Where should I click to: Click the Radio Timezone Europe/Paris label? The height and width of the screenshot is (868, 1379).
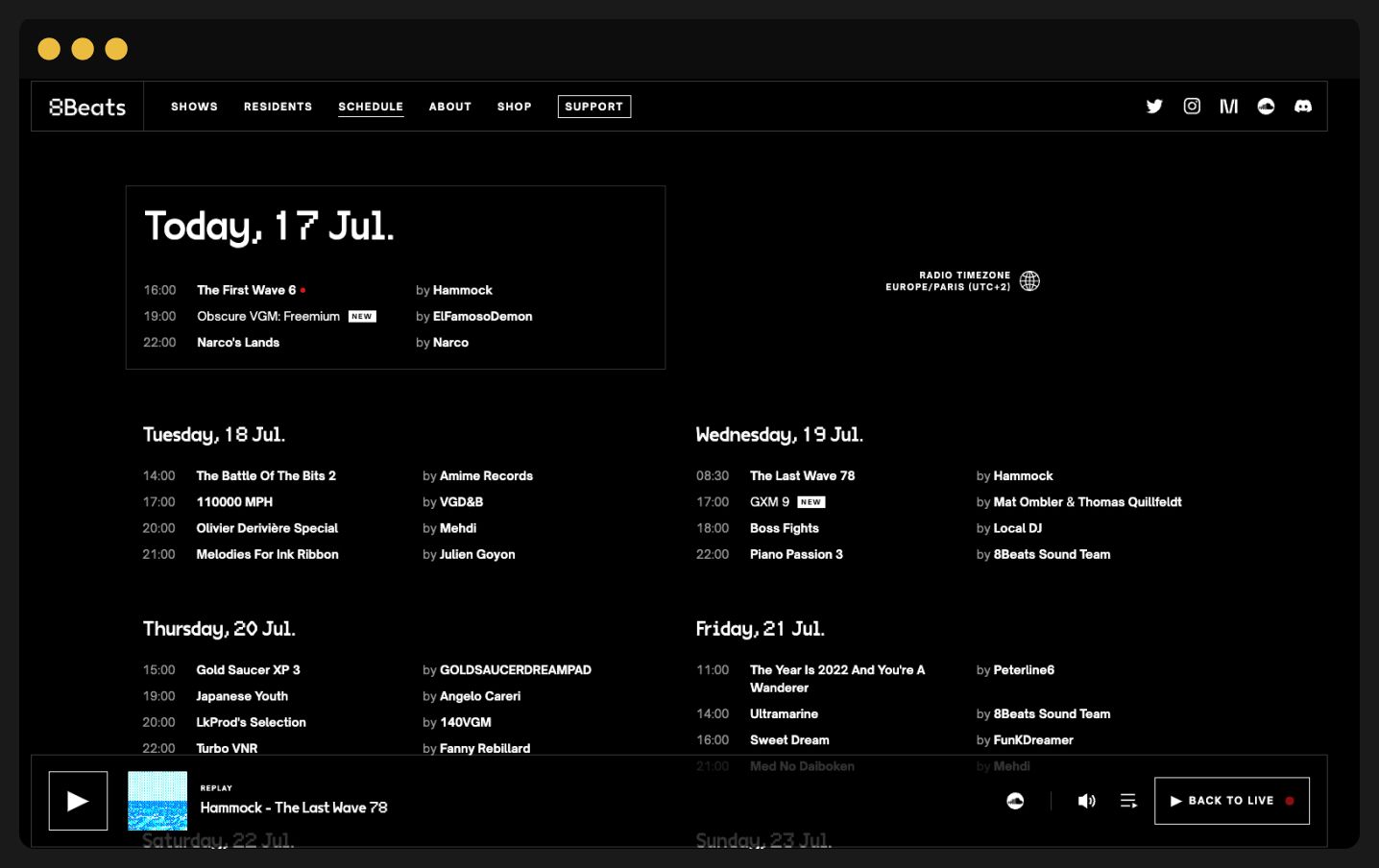pyautogui.click(x=948, y=281)
